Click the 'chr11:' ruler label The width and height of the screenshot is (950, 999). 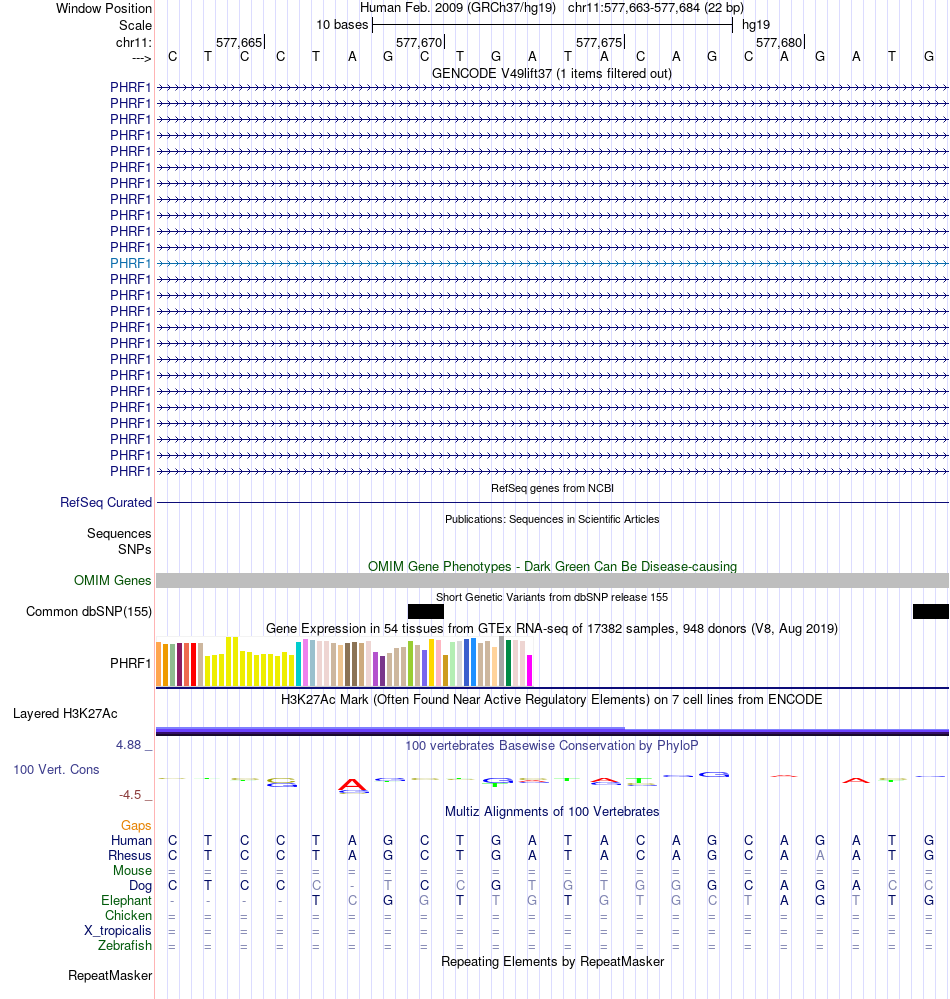(134, 43)
